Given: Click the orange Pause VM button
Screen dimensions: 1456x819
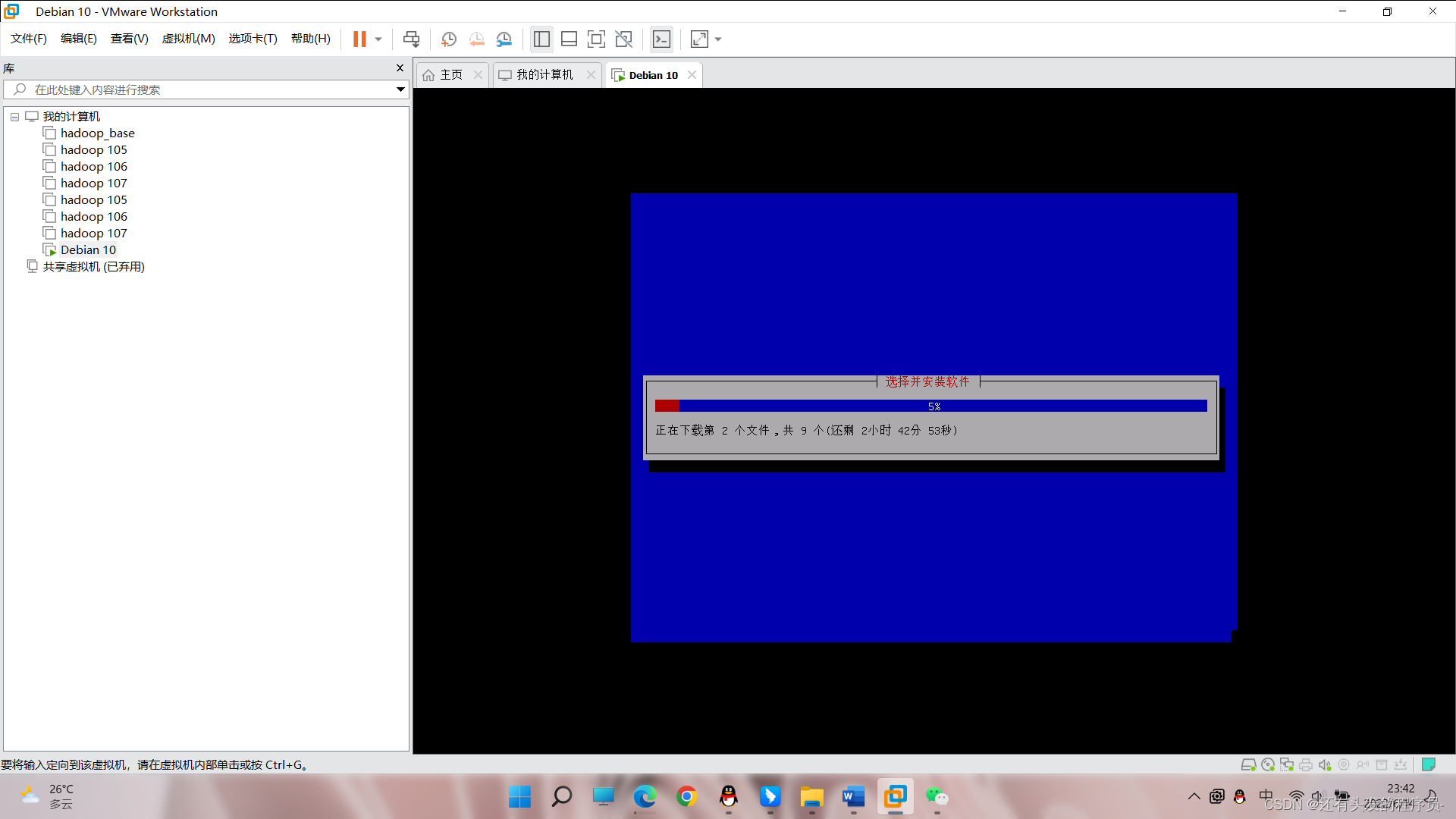Looking at the screenshot, I should (359, 39).
